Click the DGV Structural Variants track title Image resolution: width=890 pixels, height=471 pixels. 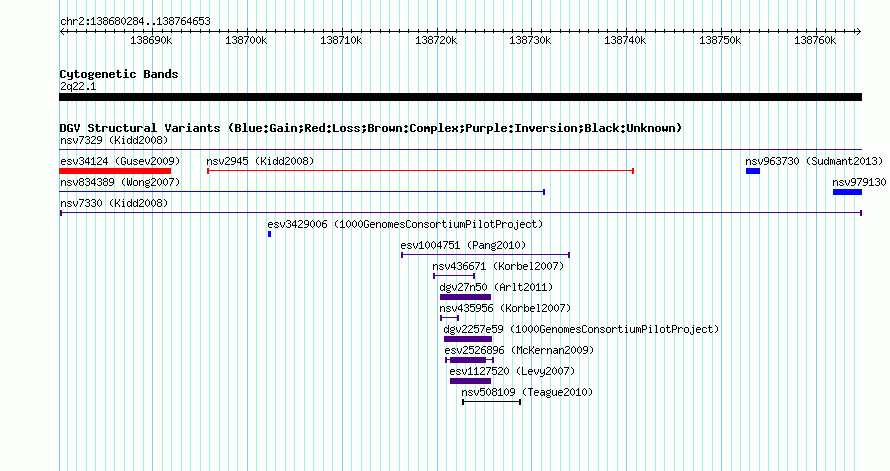click(x=371, y=128)
